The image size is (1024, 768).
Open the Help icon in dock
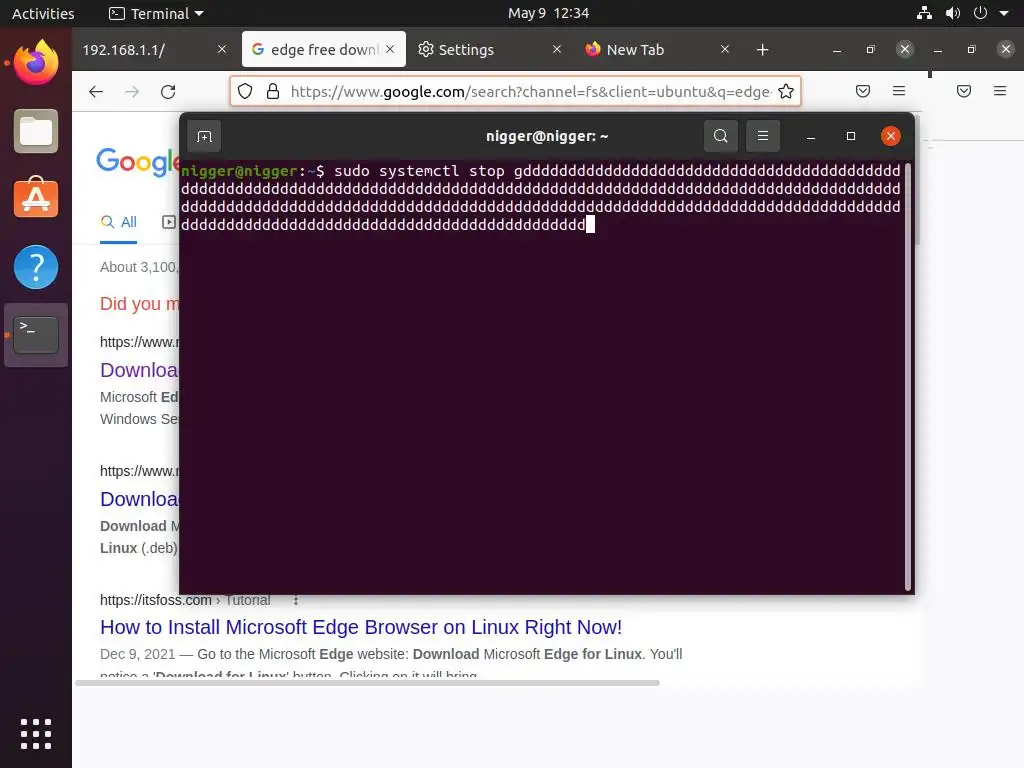pos(36,266)
